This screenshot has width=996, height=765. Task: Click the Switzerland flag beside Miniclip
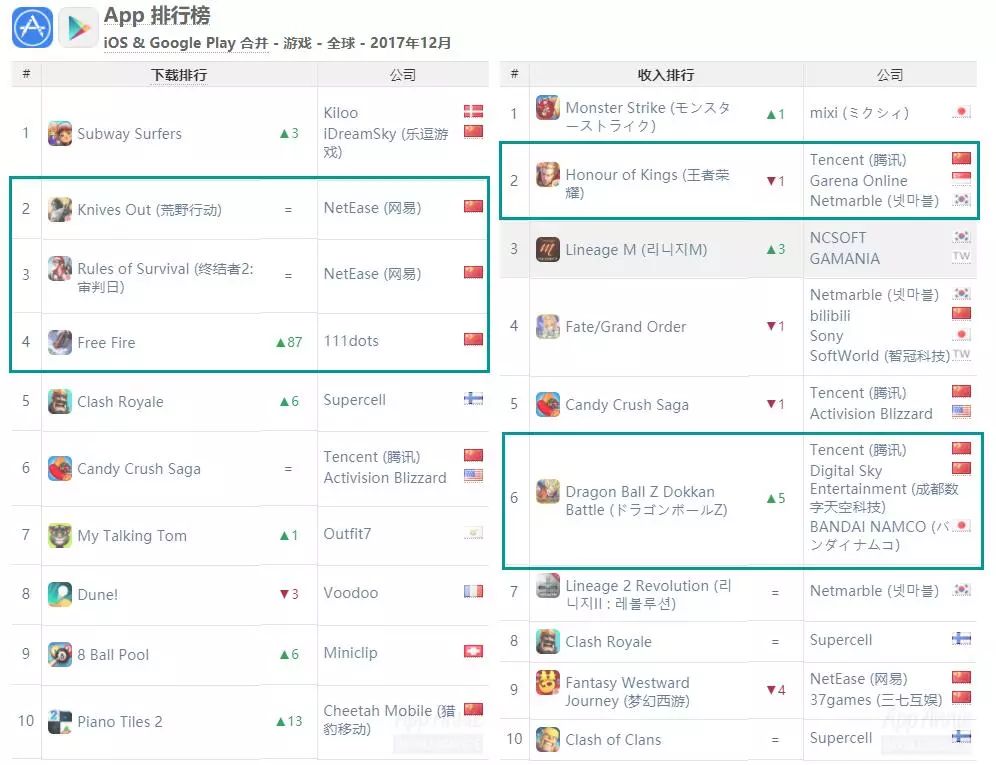[x=473, y=651]
